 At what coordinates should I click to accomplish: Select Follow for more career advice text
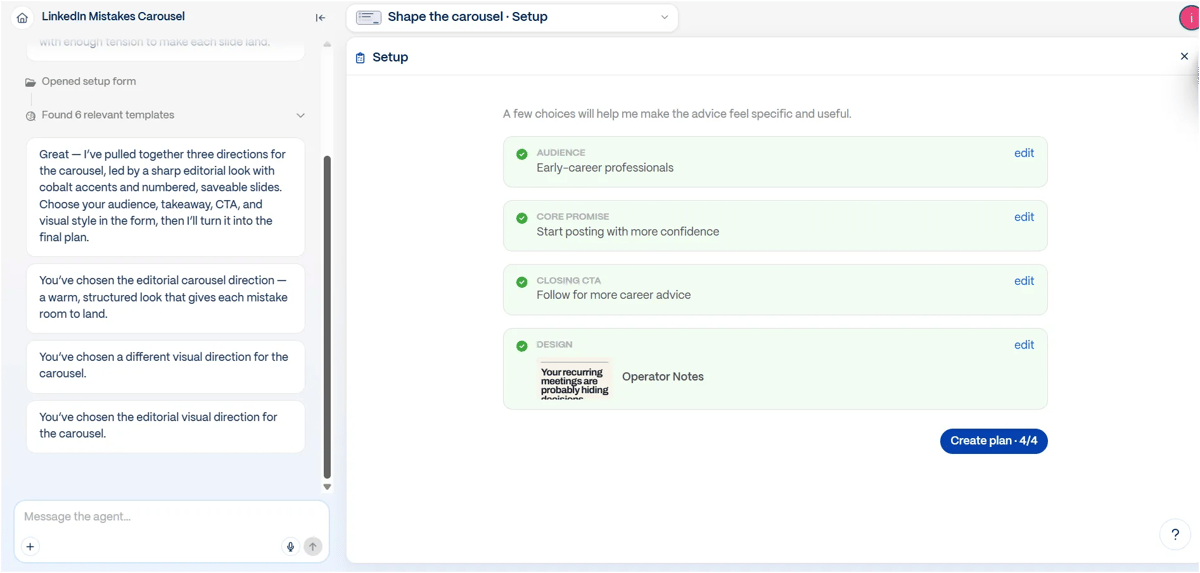click(613, 296)
